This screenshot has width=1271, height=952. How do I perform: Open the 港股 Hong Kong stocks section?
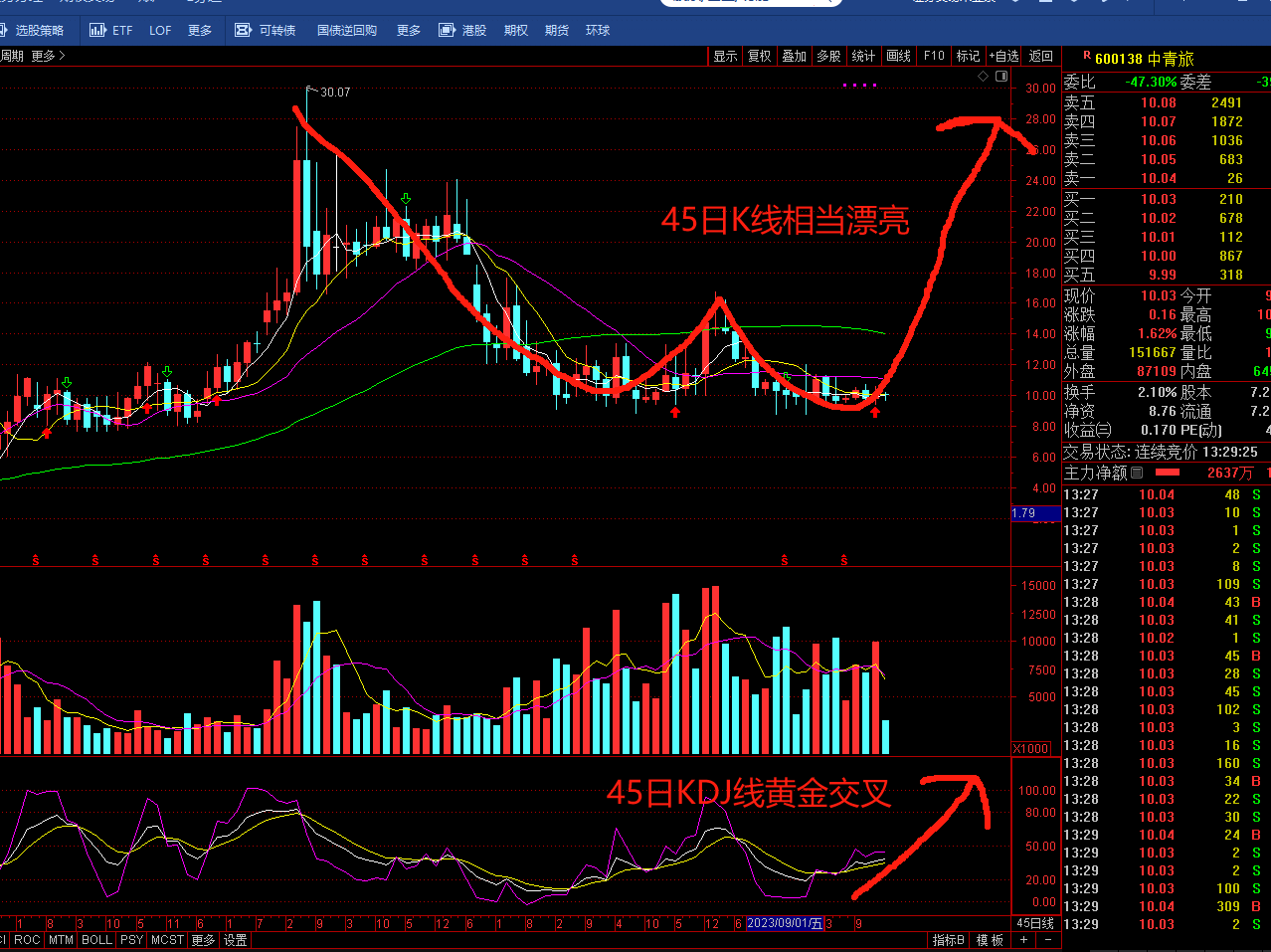pos(463,31)
